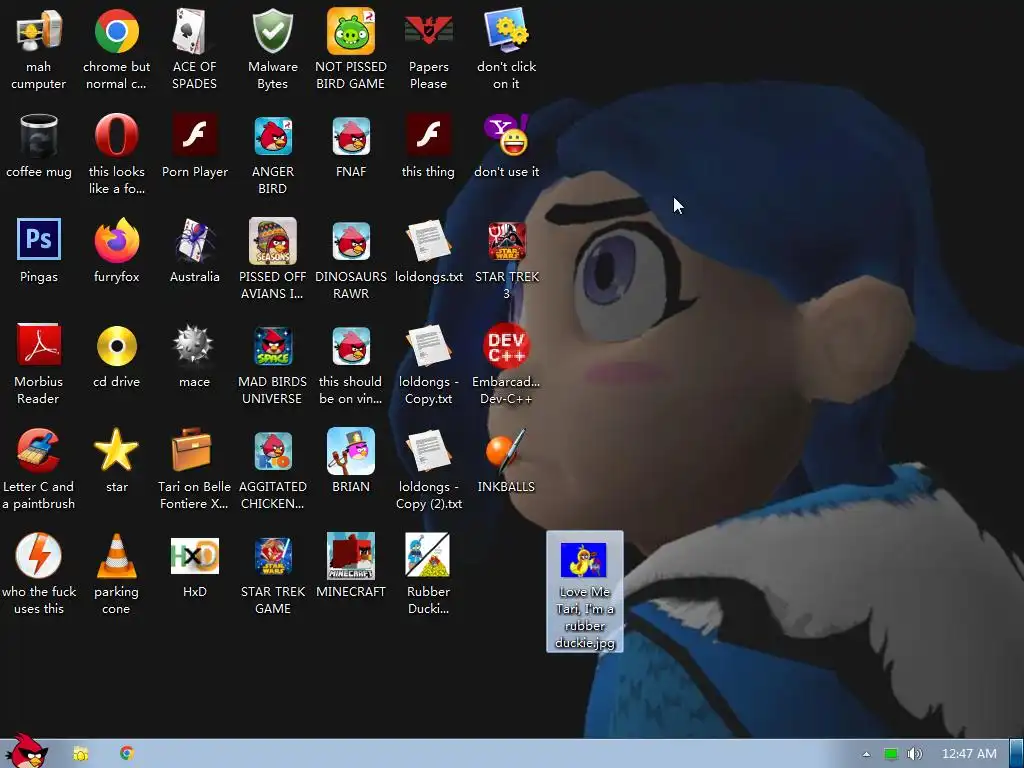Select the DINOSAURS RAWR icon

click(351, 240)
